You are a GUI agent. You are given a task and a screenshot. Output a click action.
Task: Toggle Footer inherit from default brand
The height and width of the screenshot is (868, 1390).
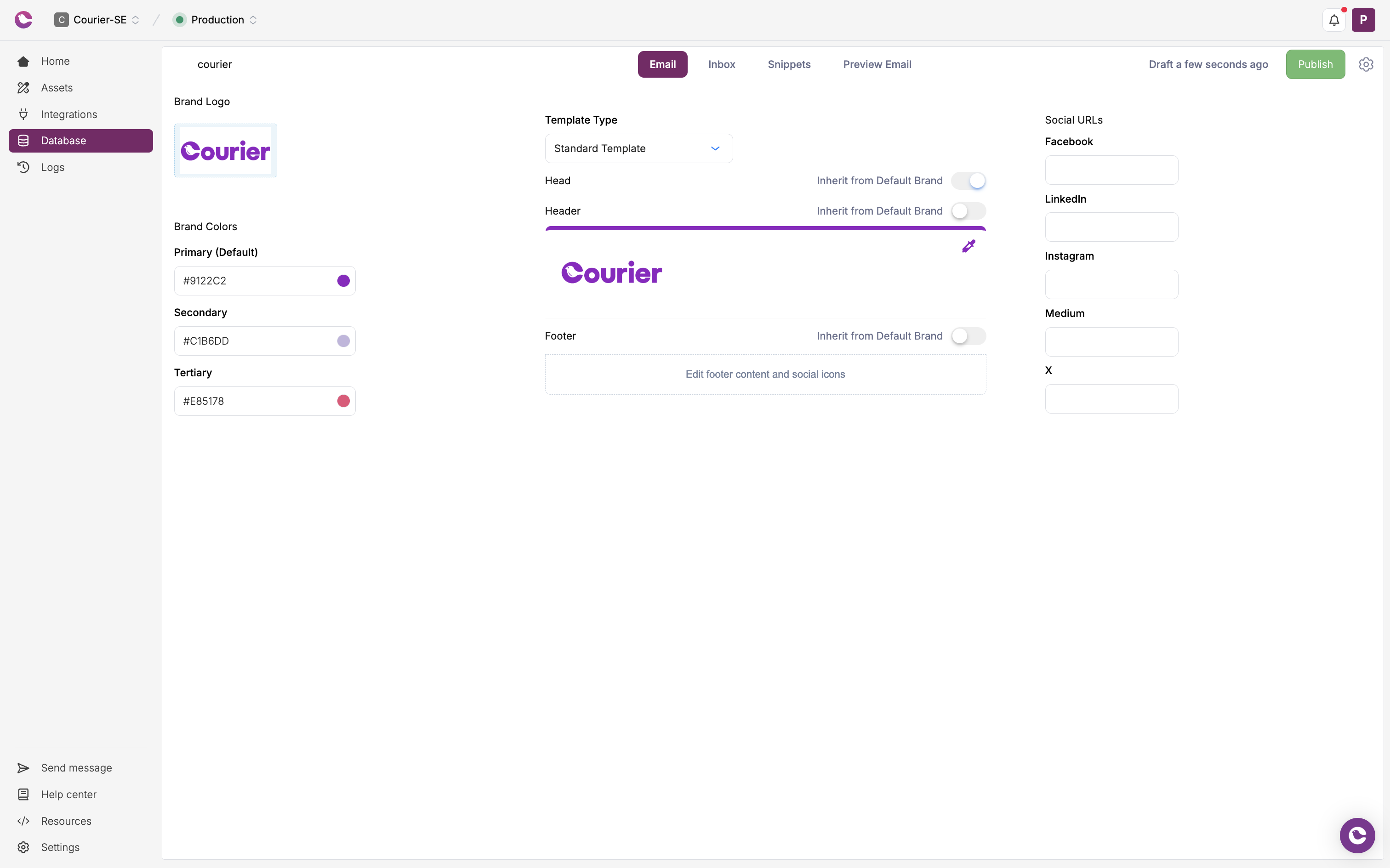[968, 336]
